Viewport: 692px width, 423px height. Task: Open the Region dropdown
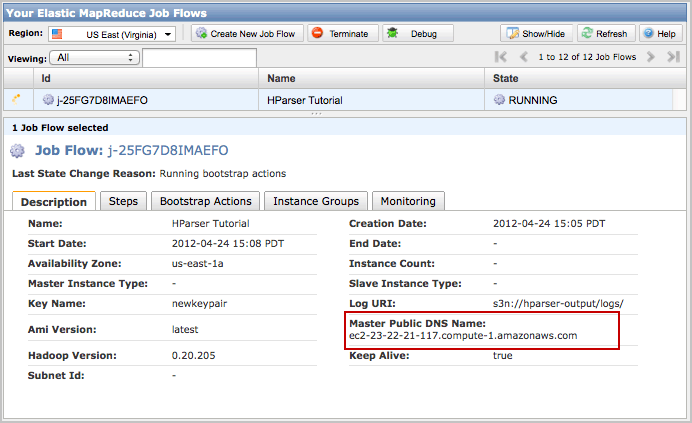[x=112, y=34]
